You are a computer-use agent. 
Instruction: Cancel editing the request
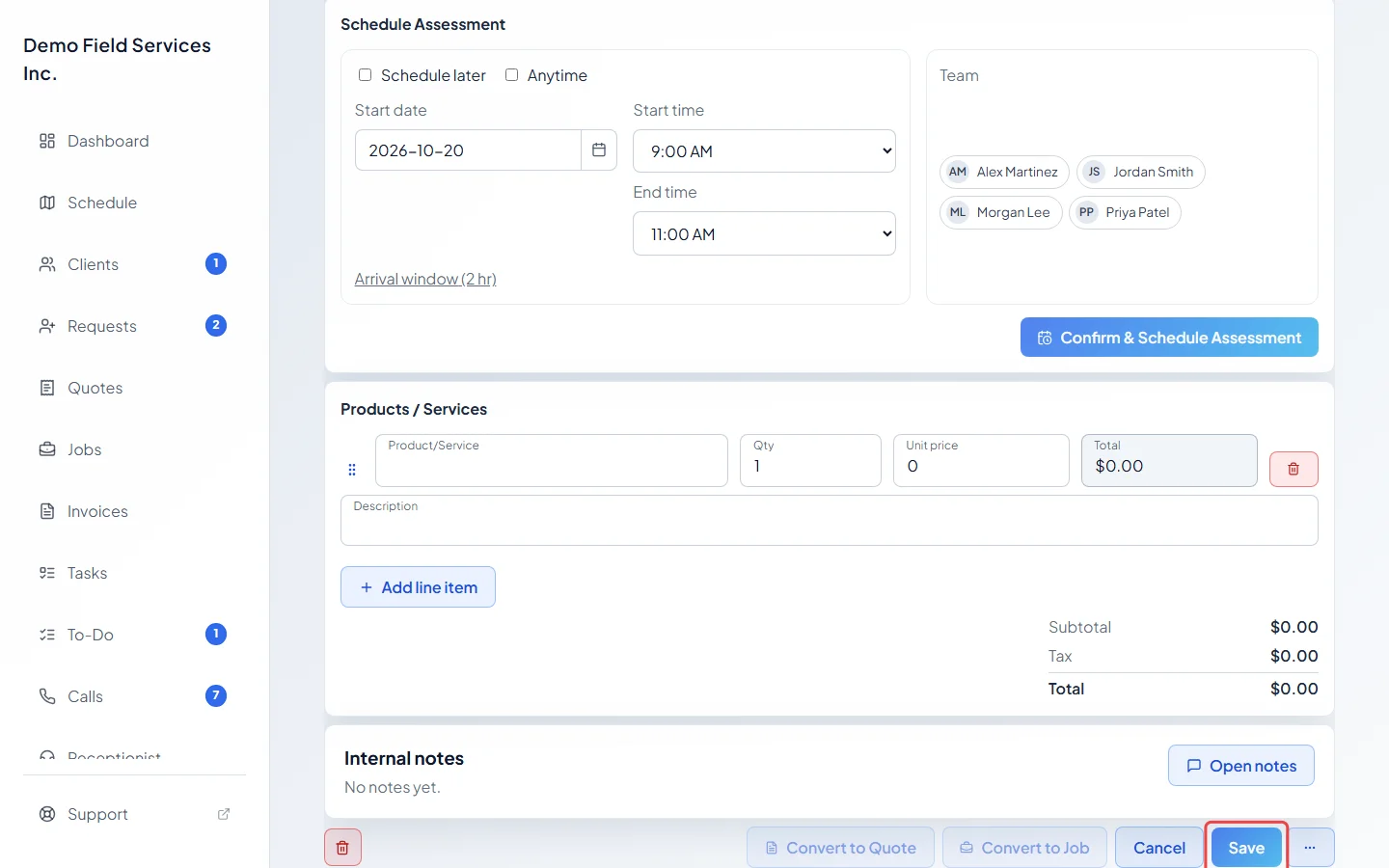click(1159, 848)
